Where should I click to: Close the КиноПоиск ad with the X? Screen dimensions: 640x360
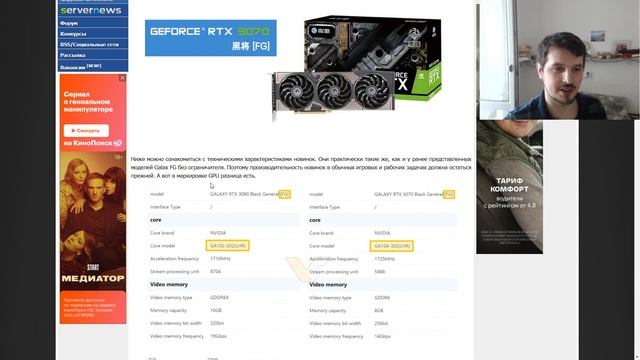pyautogui.click(x=122, y=78)
